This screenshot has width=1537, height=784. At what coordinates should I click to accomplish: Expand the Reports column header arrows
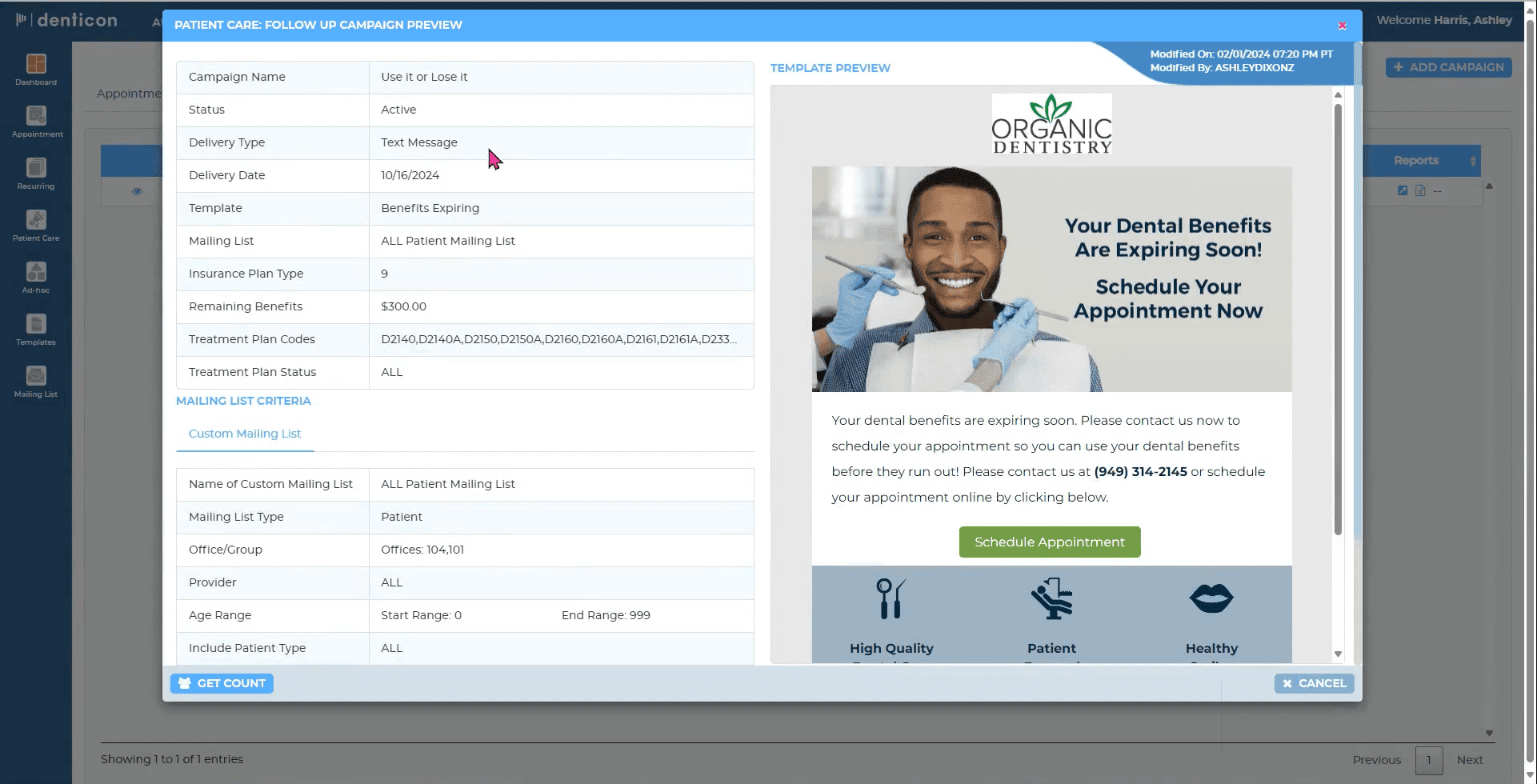pos(1472,161)
